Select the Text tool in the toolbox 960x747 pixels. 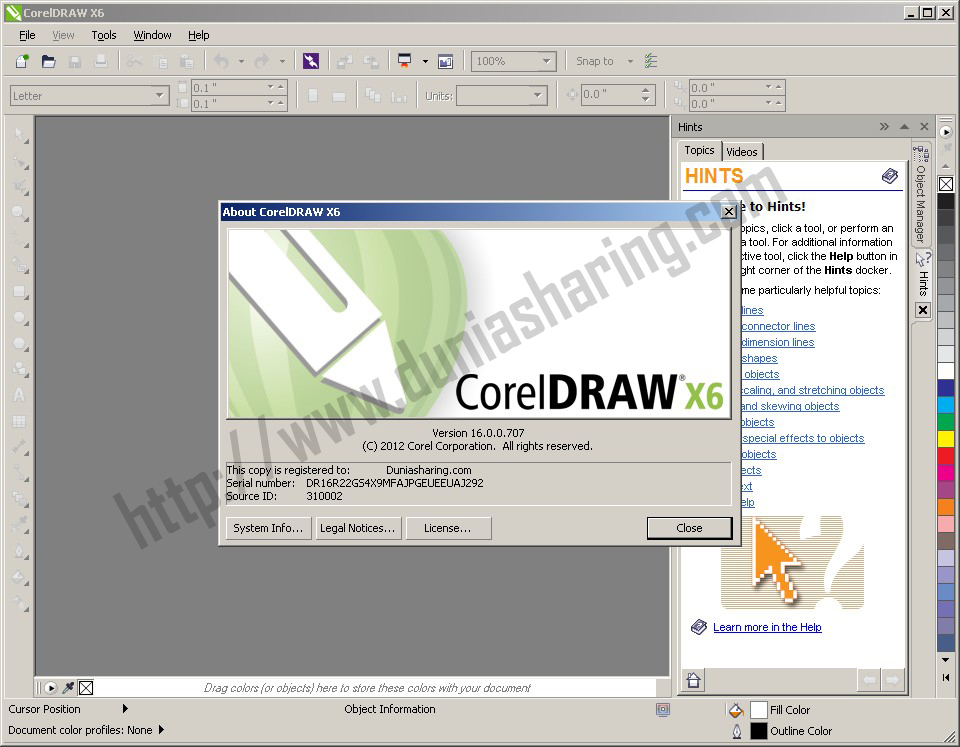(20, 395)
